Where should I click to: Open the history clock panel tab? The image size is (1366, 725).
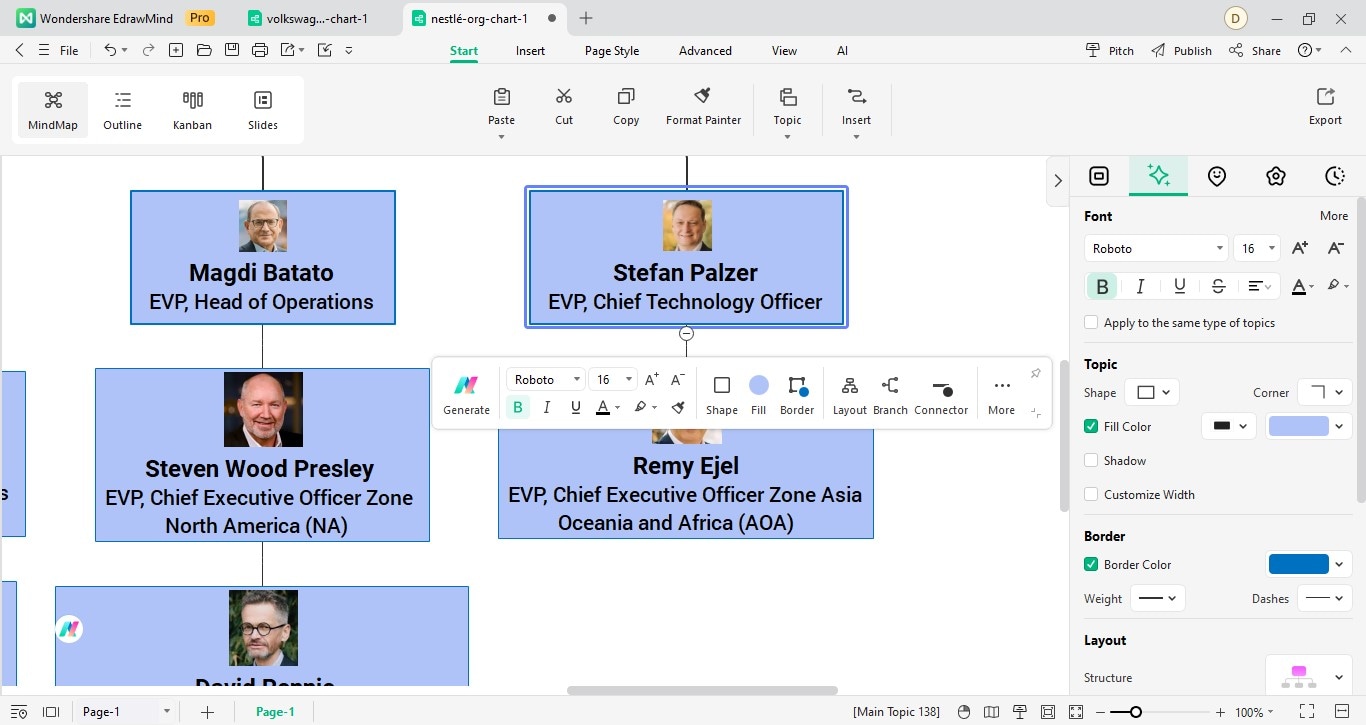(x=1335, y=176)
